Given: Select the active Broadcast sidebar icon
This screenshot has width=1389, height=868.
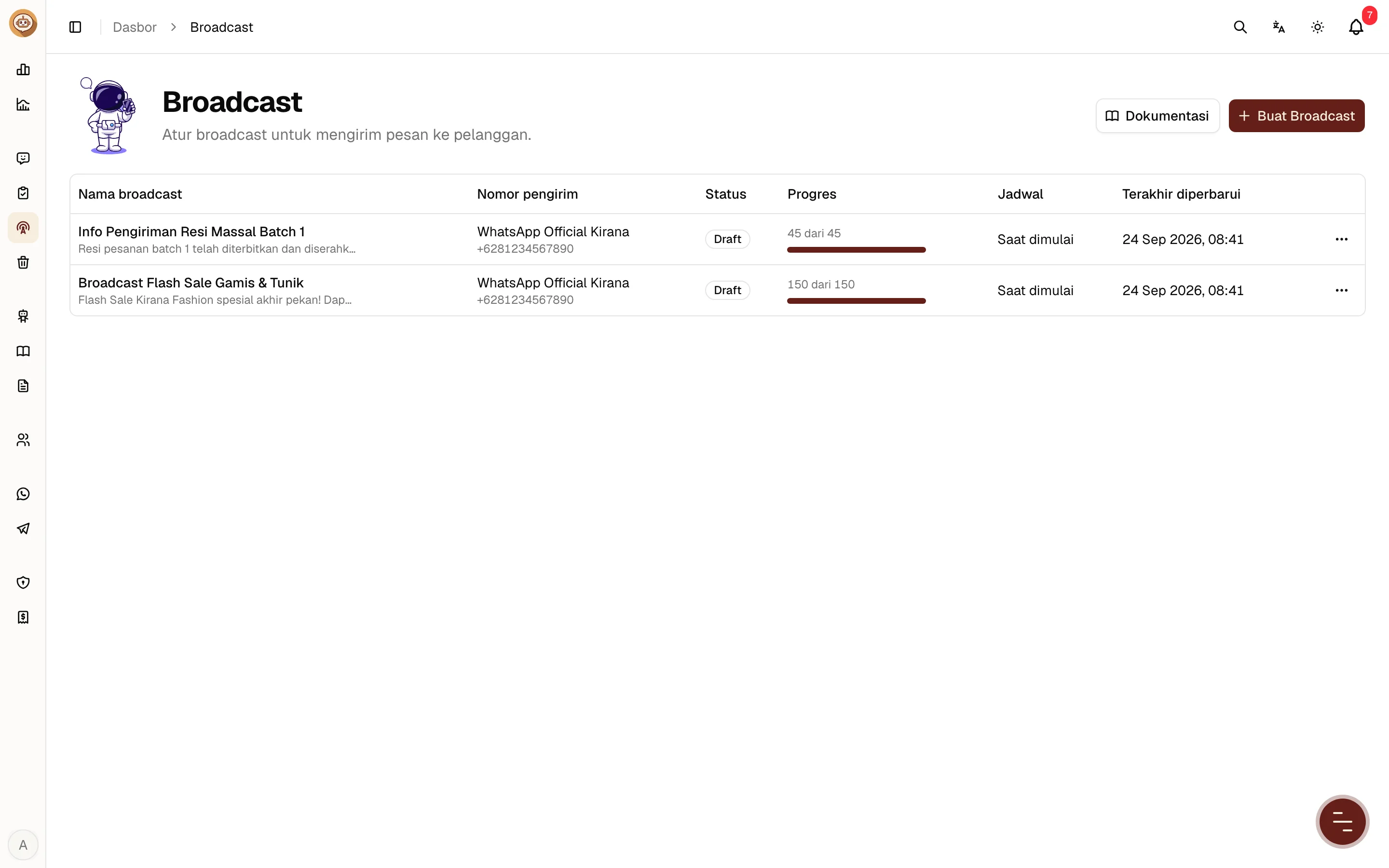Looking at the screenshot, I should (x=23, y=228).
